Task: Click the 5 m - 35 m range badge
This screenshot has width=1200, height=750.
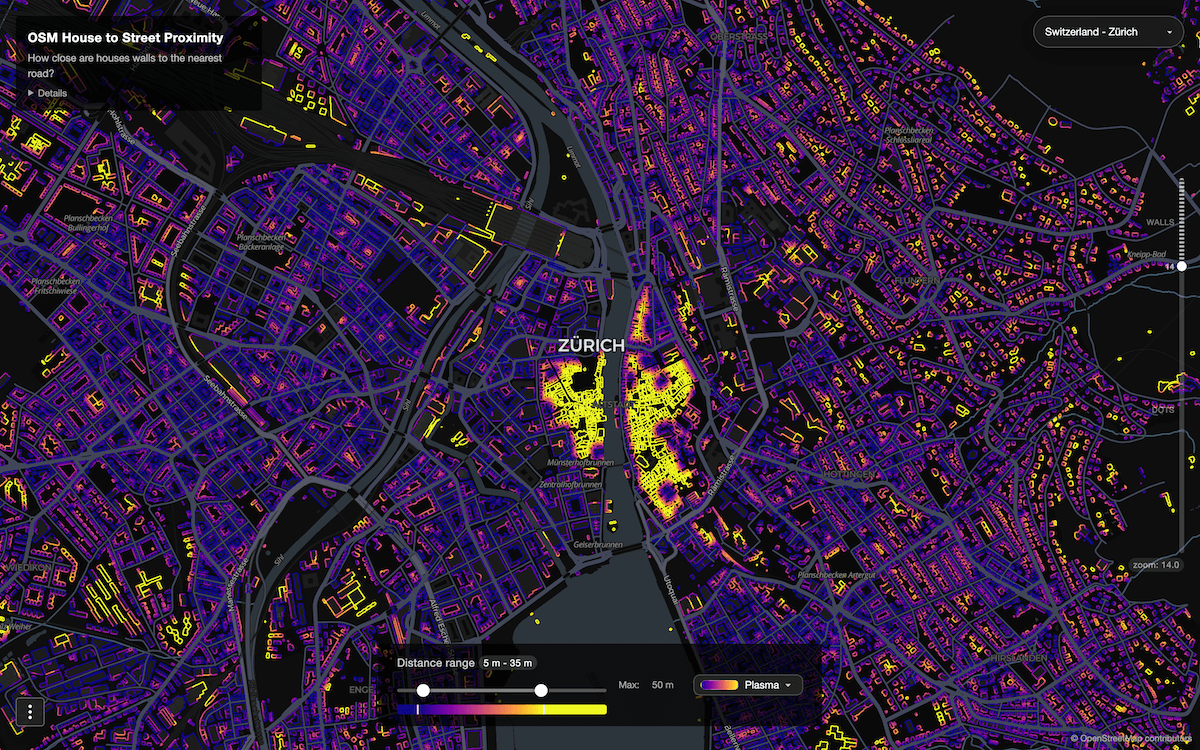Action: [507, 662]
